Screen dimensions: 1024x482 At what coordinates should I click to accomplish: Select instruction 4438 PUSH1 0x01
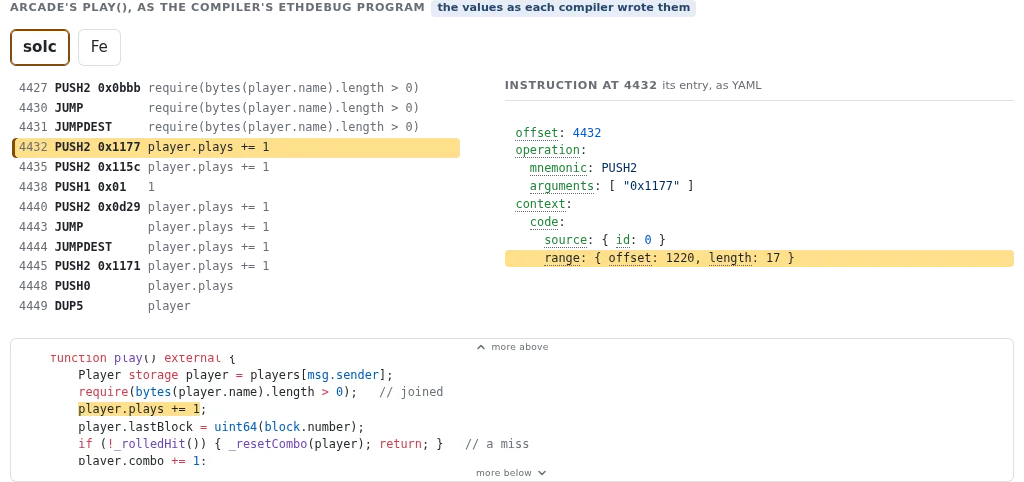click(x=236, y=187)
